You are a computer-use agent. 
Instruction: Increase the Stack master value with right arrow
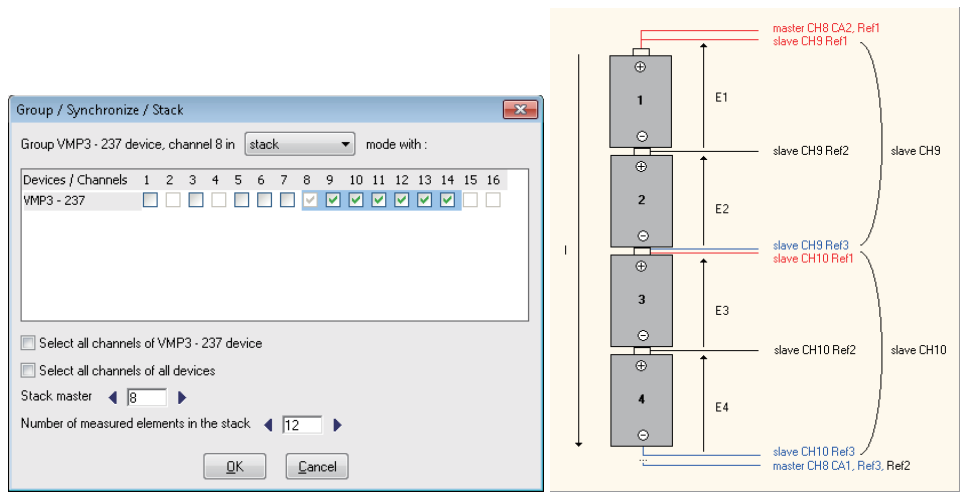pos(180,398)
